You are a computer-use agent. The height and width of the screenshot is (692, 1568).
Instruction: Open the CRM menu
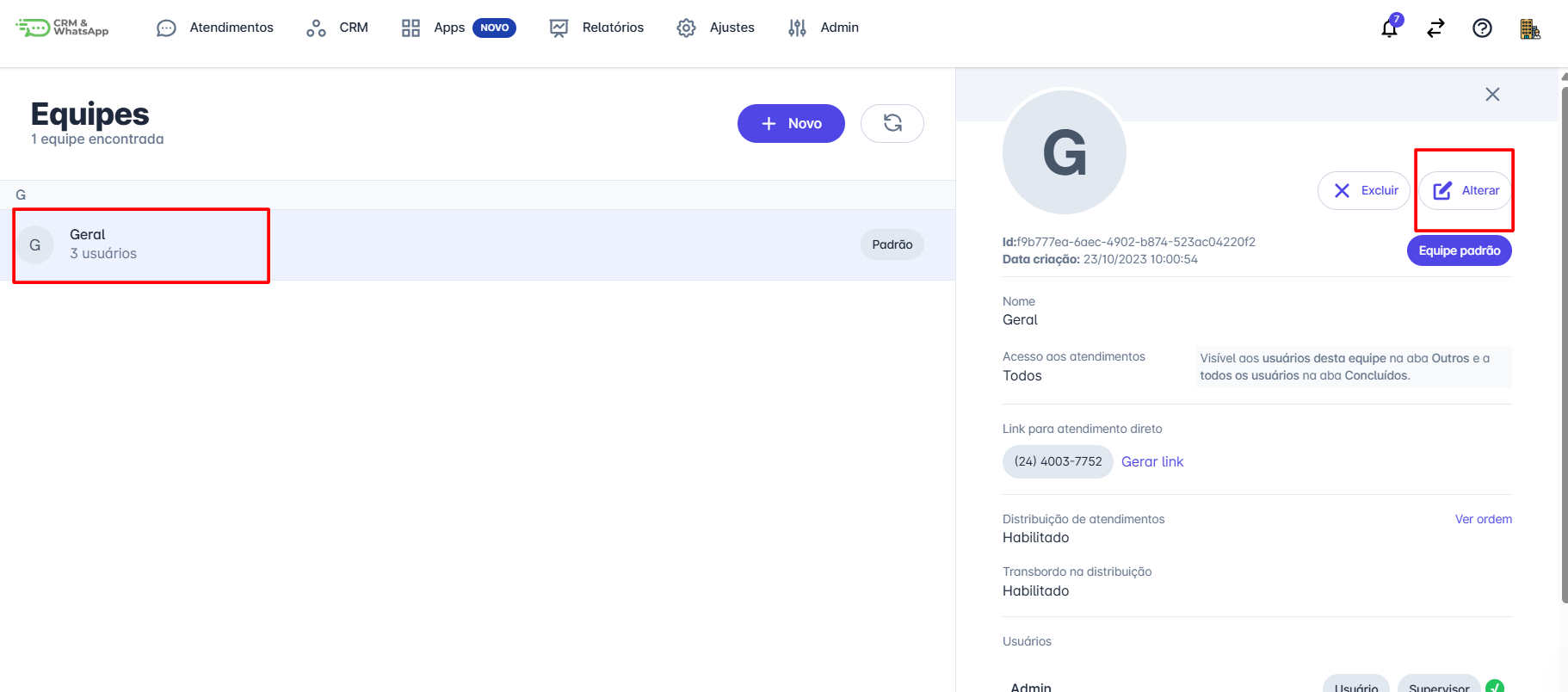(337, 28)
